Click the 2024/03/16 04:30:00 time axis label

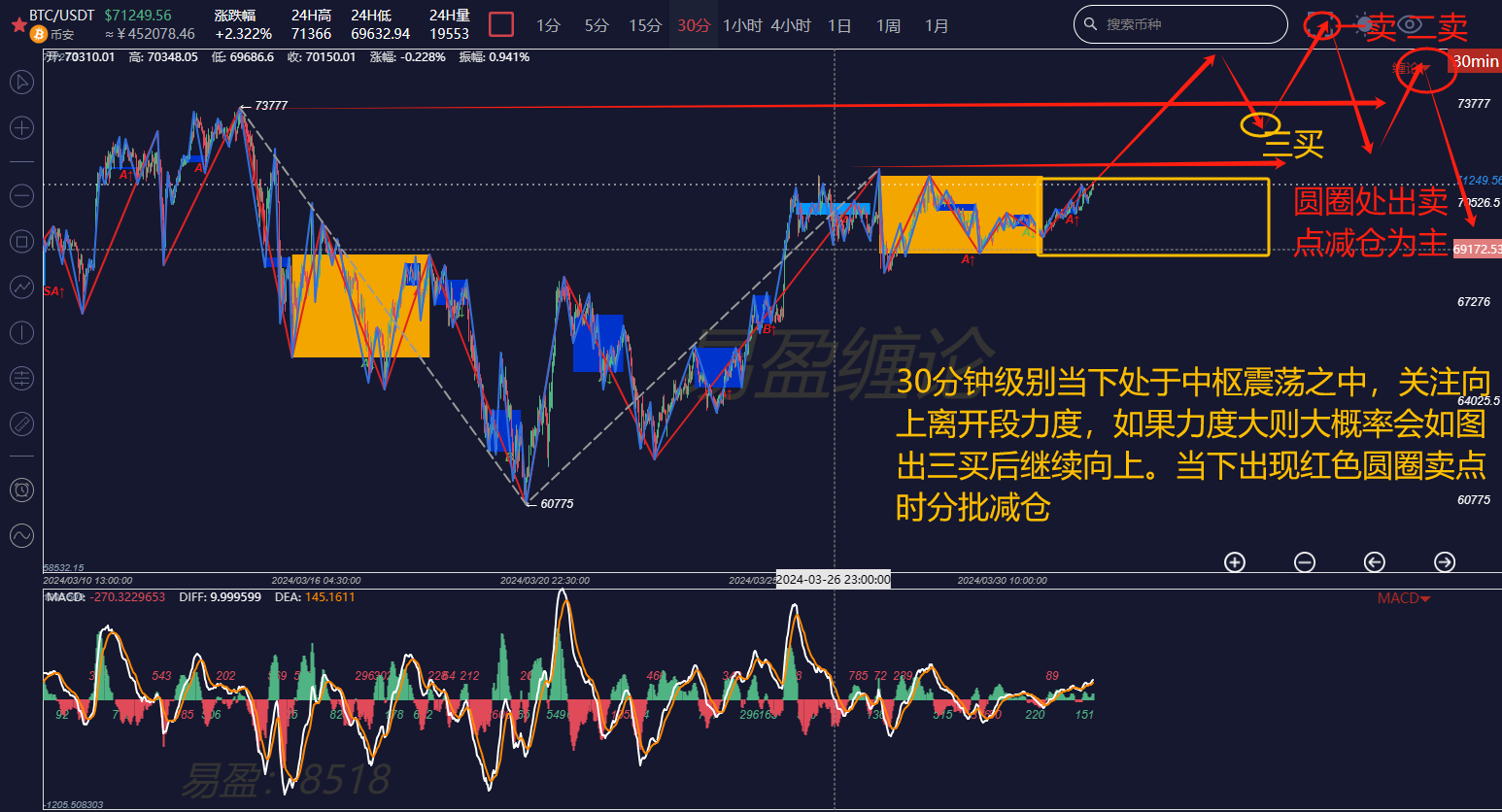(x=316, y=581)
